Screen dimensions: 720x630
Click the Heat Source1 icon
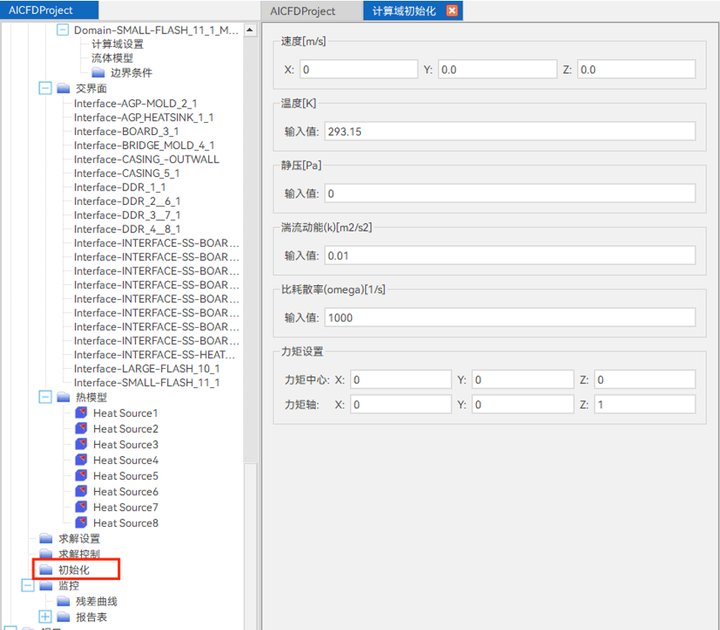tap(81, 412)
